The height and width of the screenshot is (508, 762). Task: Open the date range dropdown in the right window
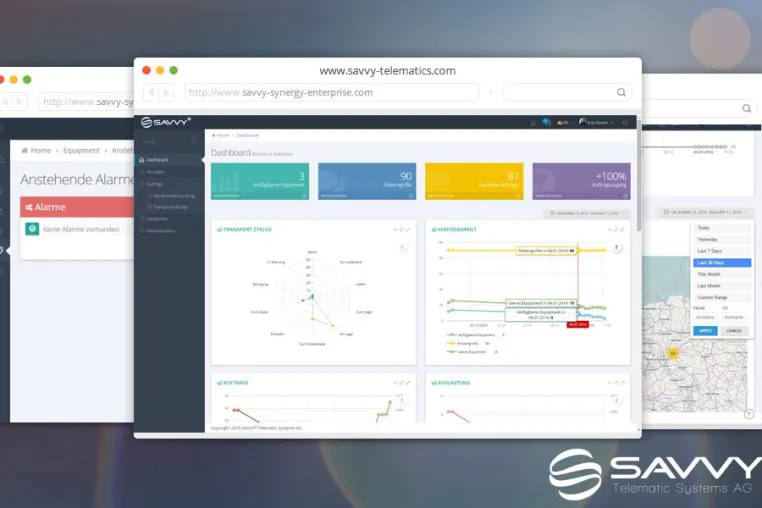tap(707, 212)
